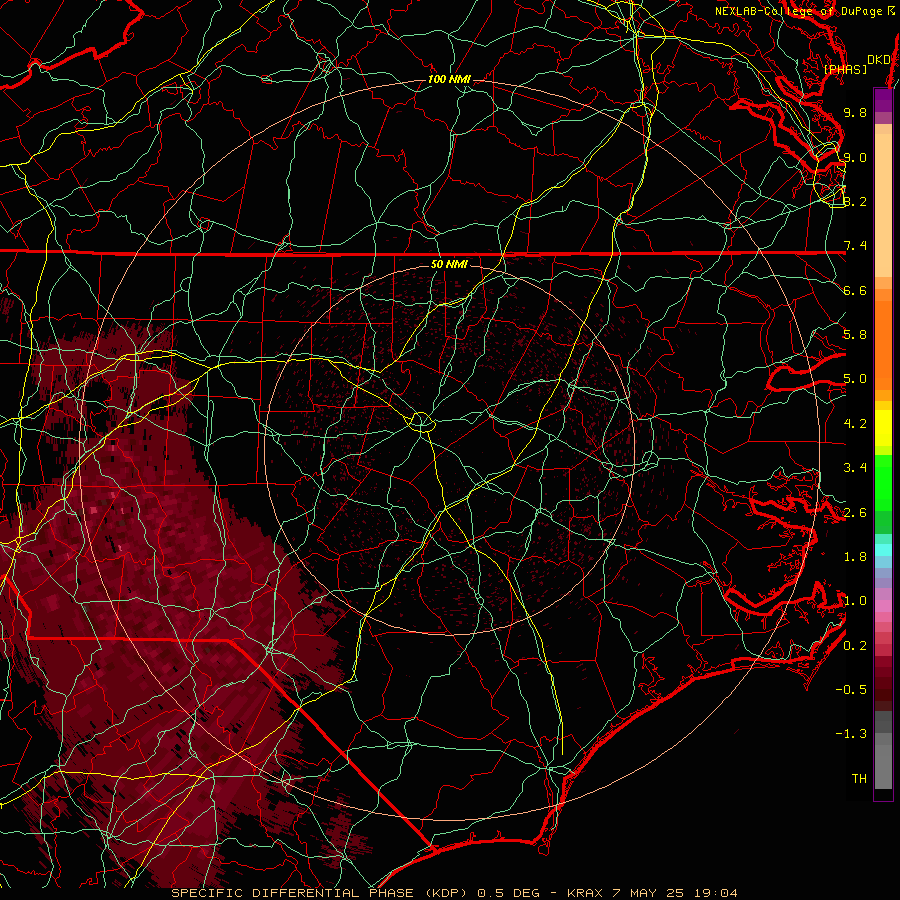
Task: Click the -0.5 value on color scale
Action: [851, 690]
